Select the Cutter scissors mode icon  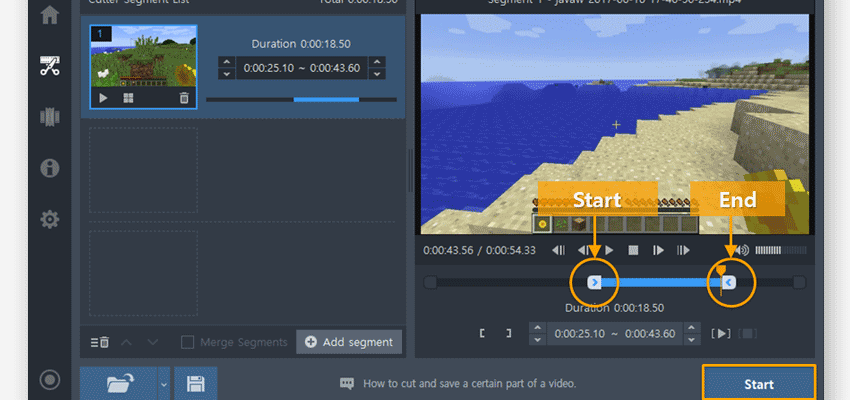click(x=50, y=66)
